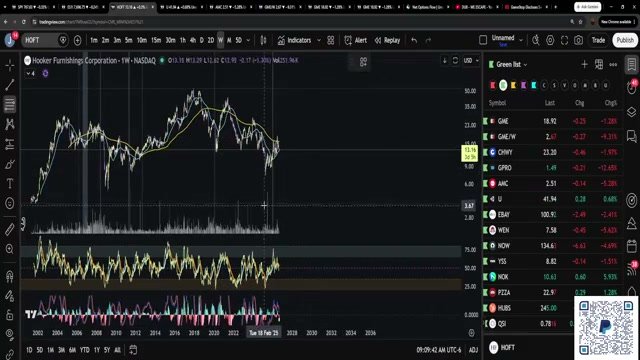Select the yellow flag color filter
This screenshot has width=640, height=360.
pos(513,85)
